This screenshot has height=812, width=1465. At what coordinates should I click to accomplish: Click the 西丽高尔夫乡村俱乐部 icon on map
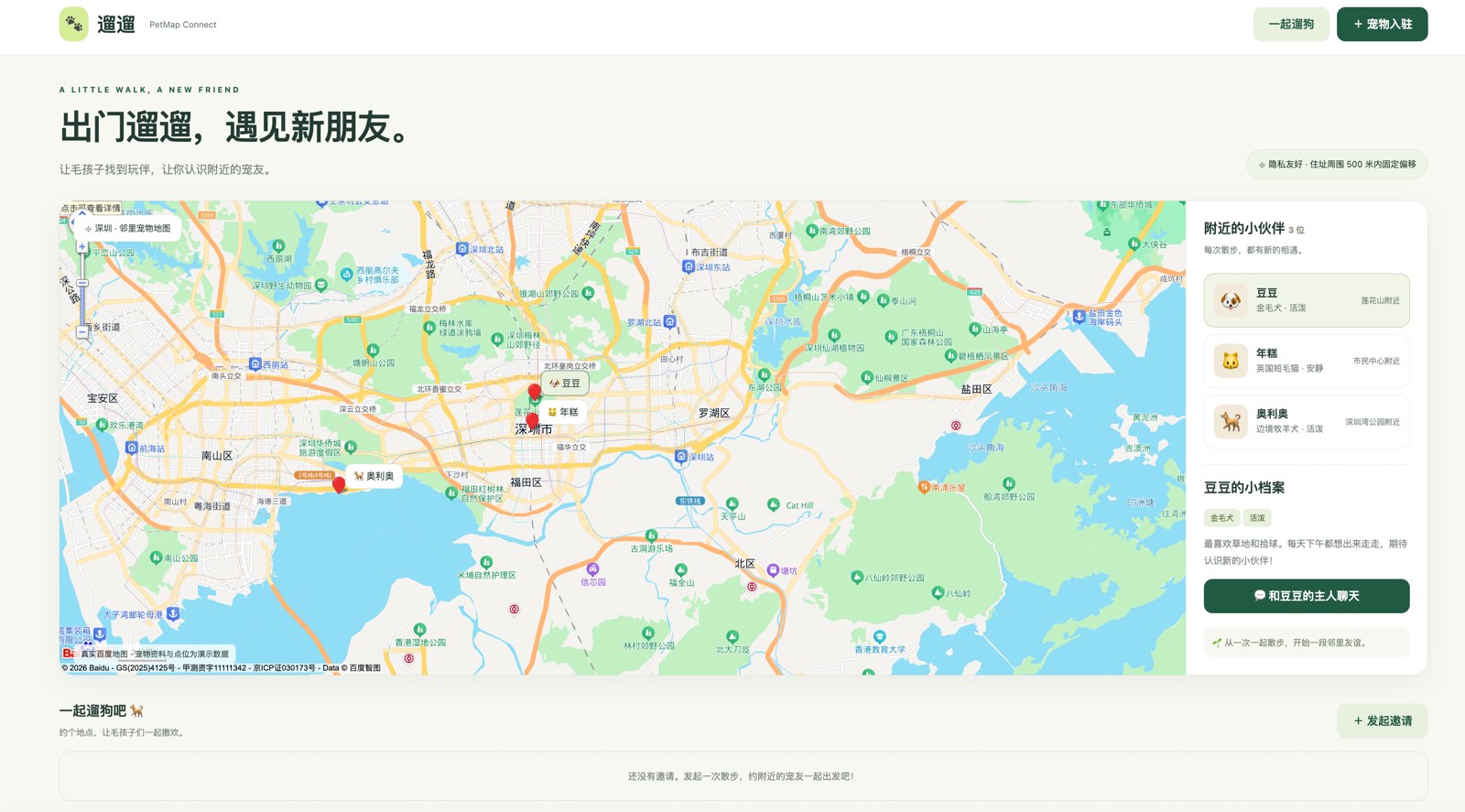click(x=346, y=274)
